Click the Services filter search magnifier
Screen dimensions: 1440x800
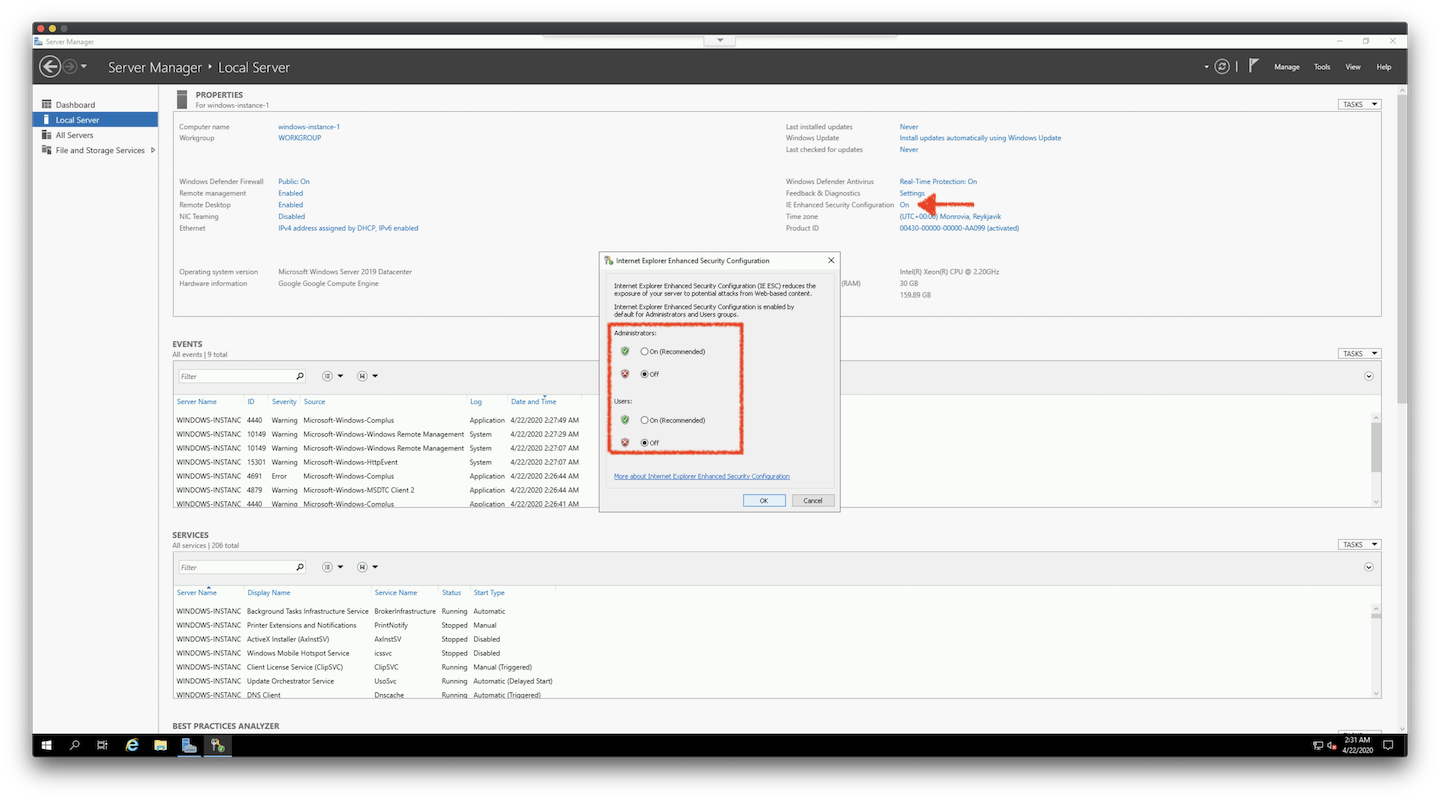pyautogui.click(x=299, y=567)
